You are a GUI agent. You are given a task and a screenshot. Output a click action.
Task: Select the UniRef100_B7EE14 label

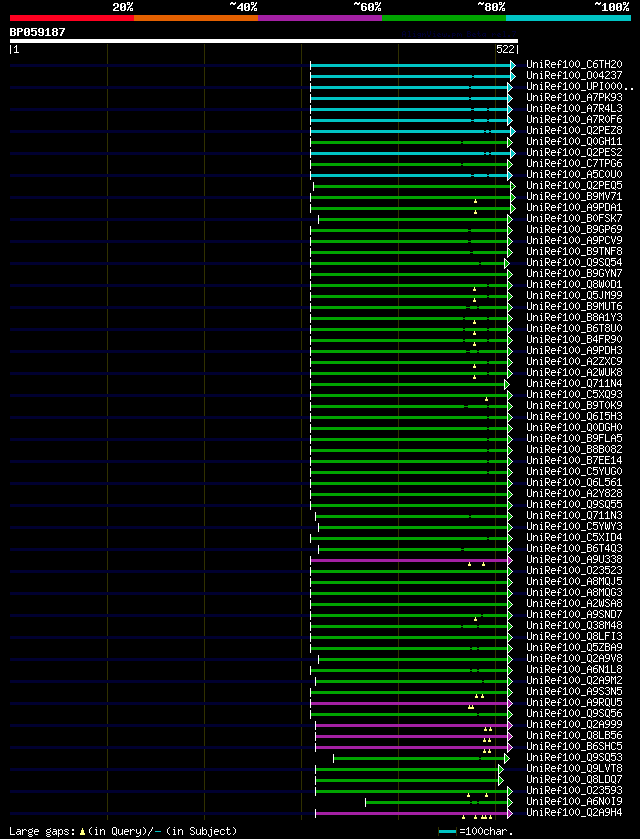(574, 460)
